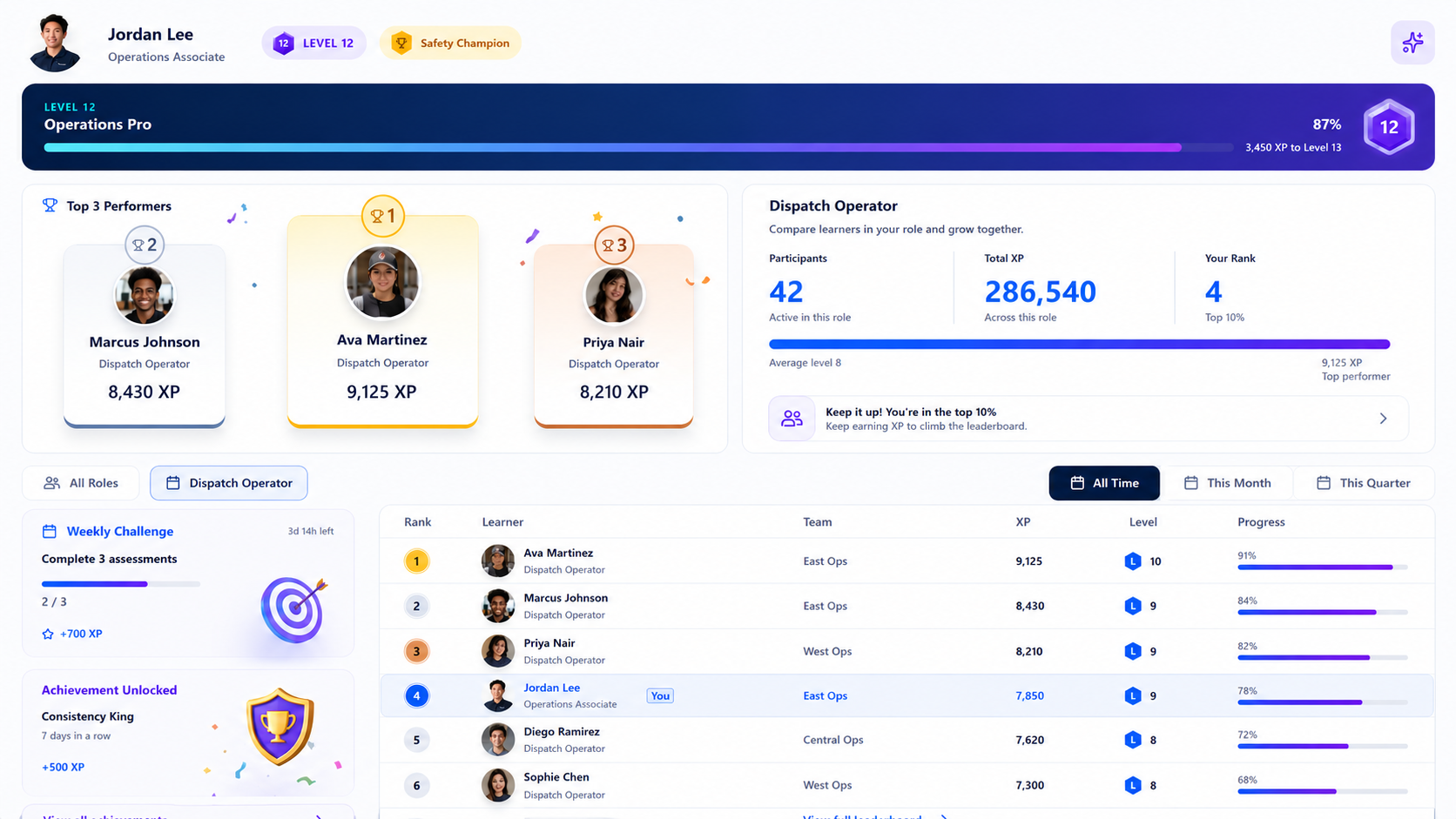Click the trophy icon beside Top 3 Performers
1456x819 pixels.
click(50, 205)
